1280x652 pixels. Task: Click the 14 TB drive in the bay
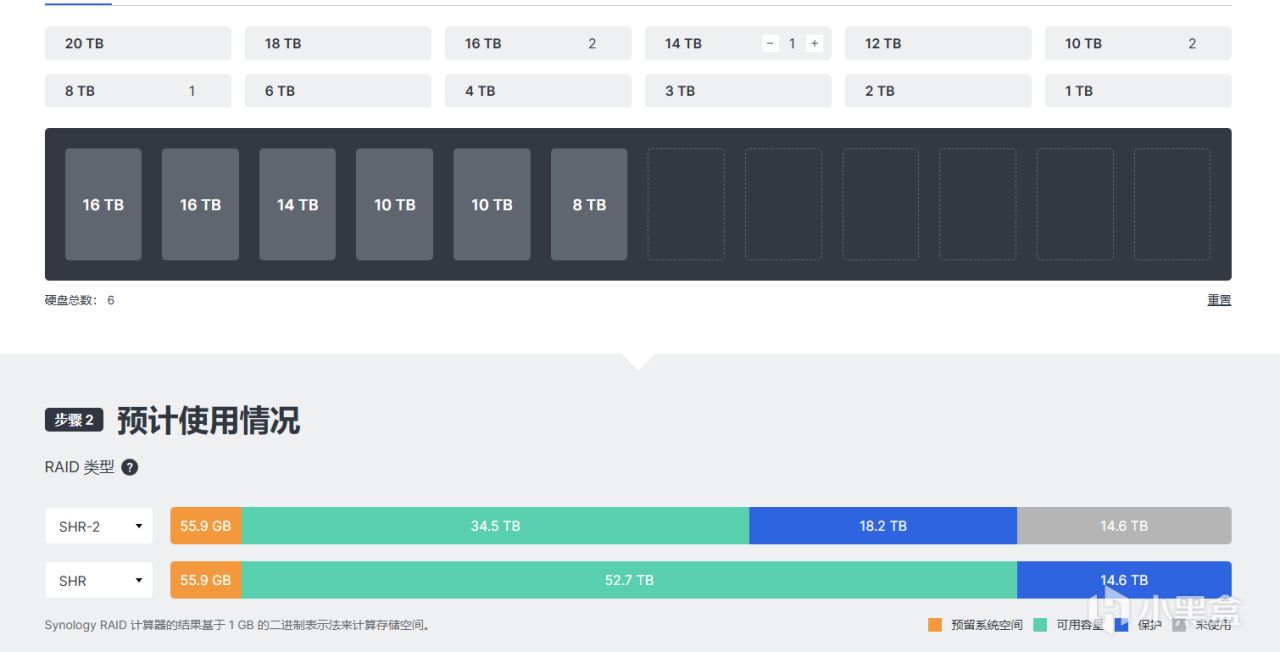298,205
